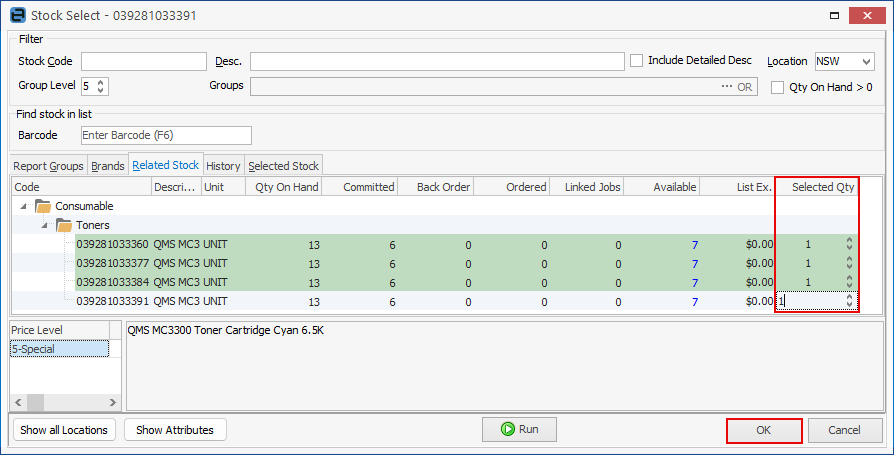Sort by the Available column header
The width and height of the screenshot is (894, 455).
(662, 187)
